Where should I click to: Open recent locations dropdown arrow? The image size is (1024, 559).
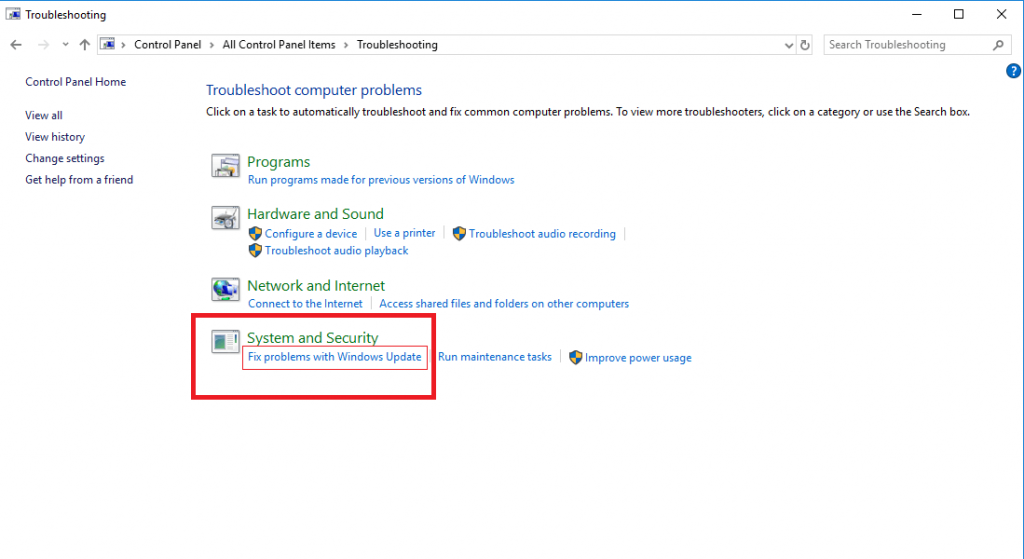[65, 44]
